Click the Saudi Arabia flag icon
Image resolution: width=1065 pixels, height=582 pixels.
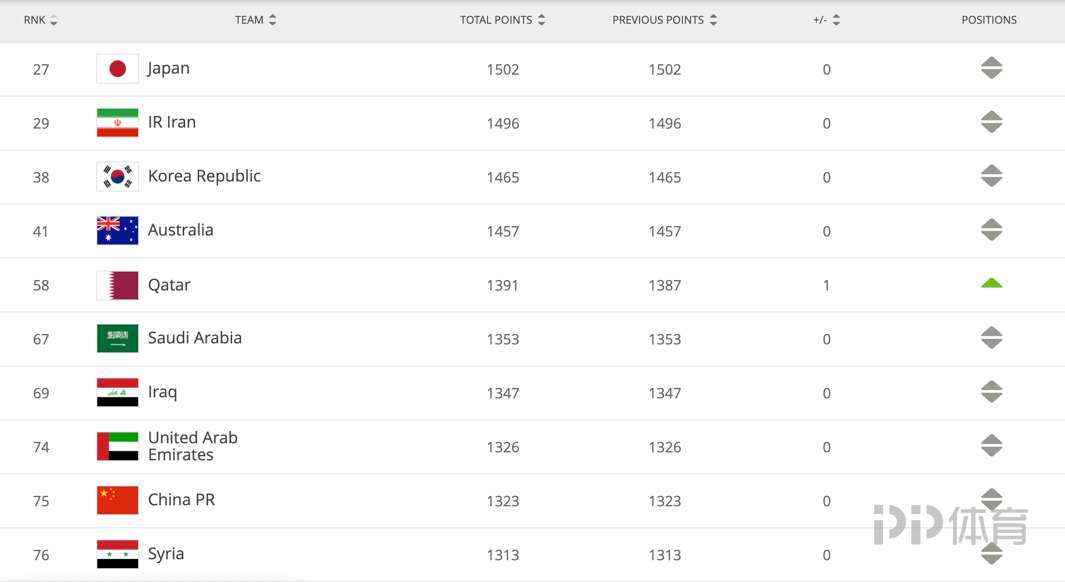pos(118,338)
